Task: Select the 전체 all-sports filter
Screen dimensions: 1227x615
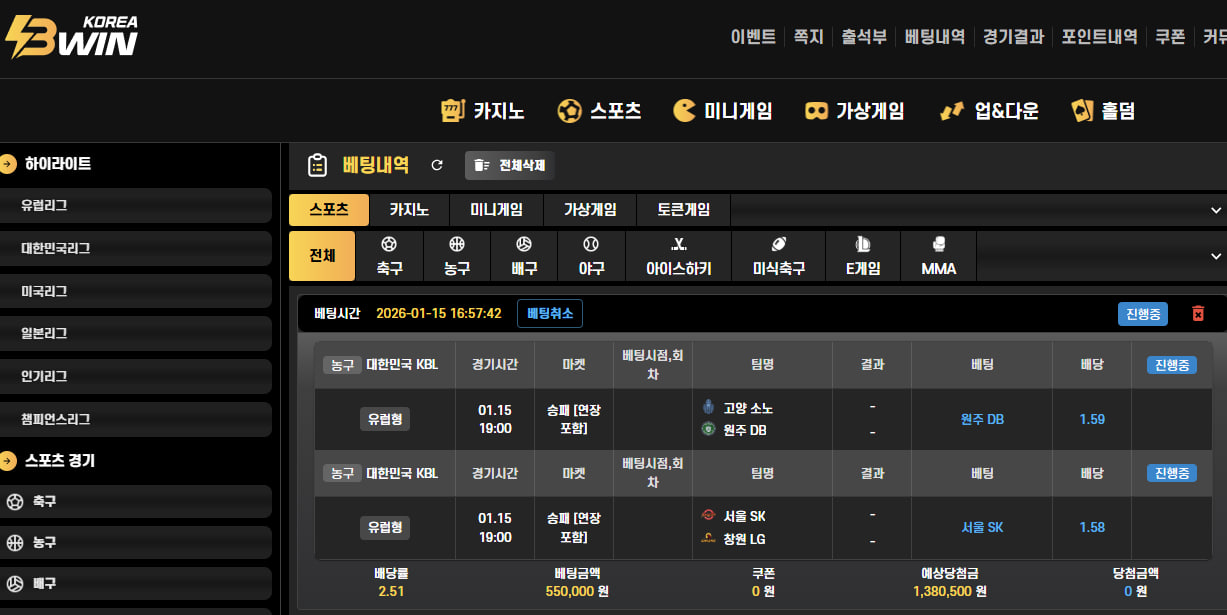Action: click(x=322, y=256)
